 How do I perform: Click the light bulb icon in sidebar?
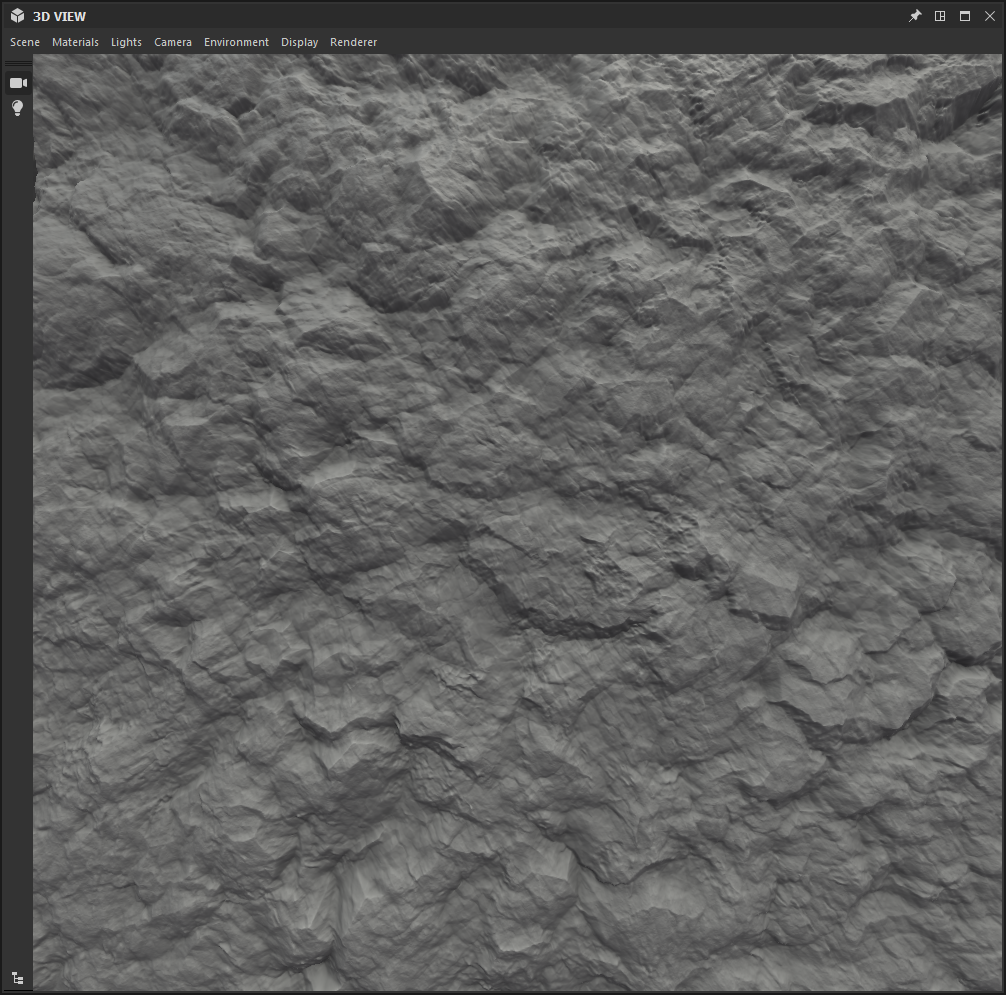click(17, 108)
